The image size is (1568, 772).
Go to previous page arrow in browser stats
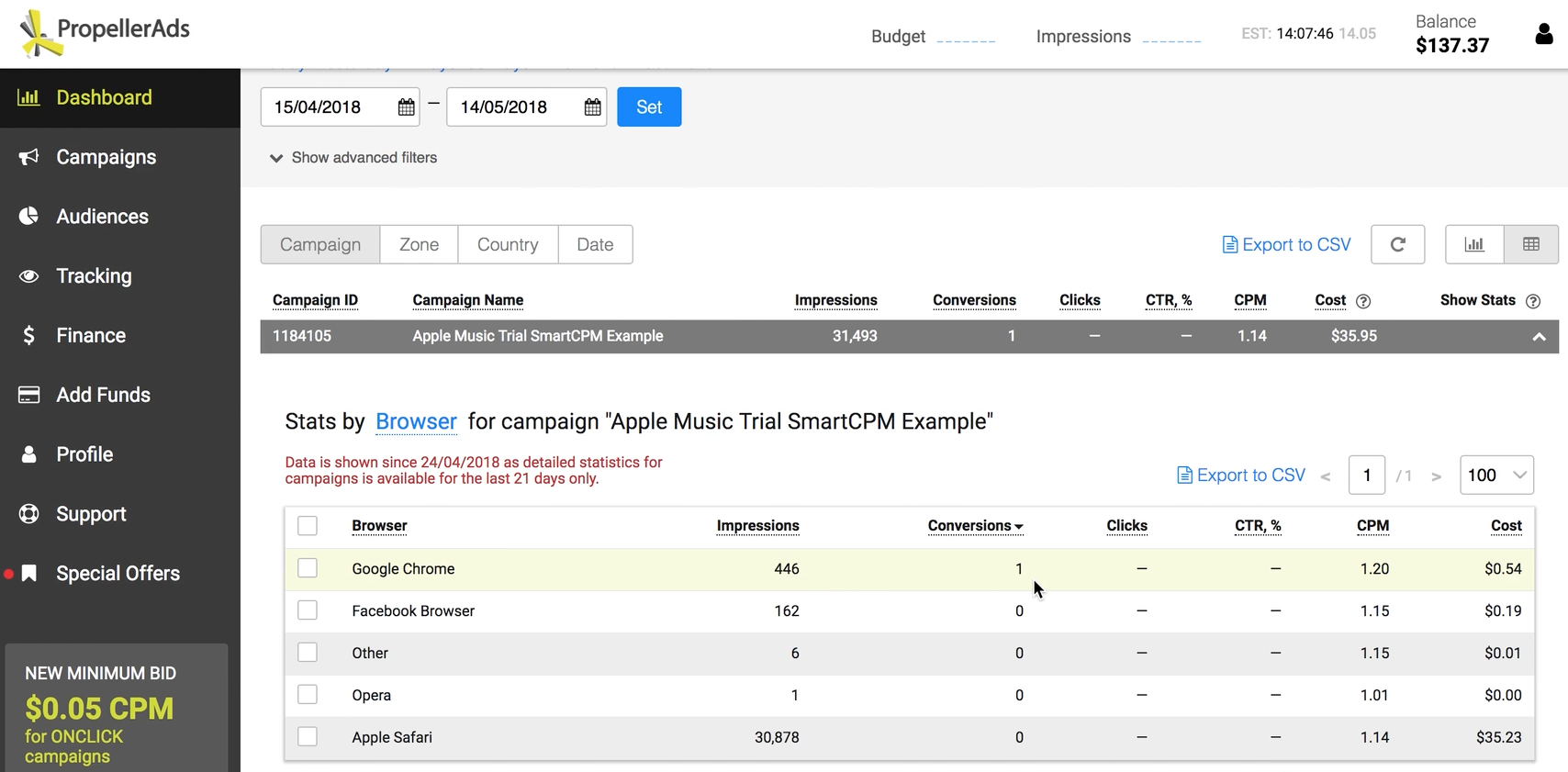(x=1325, y=476)
